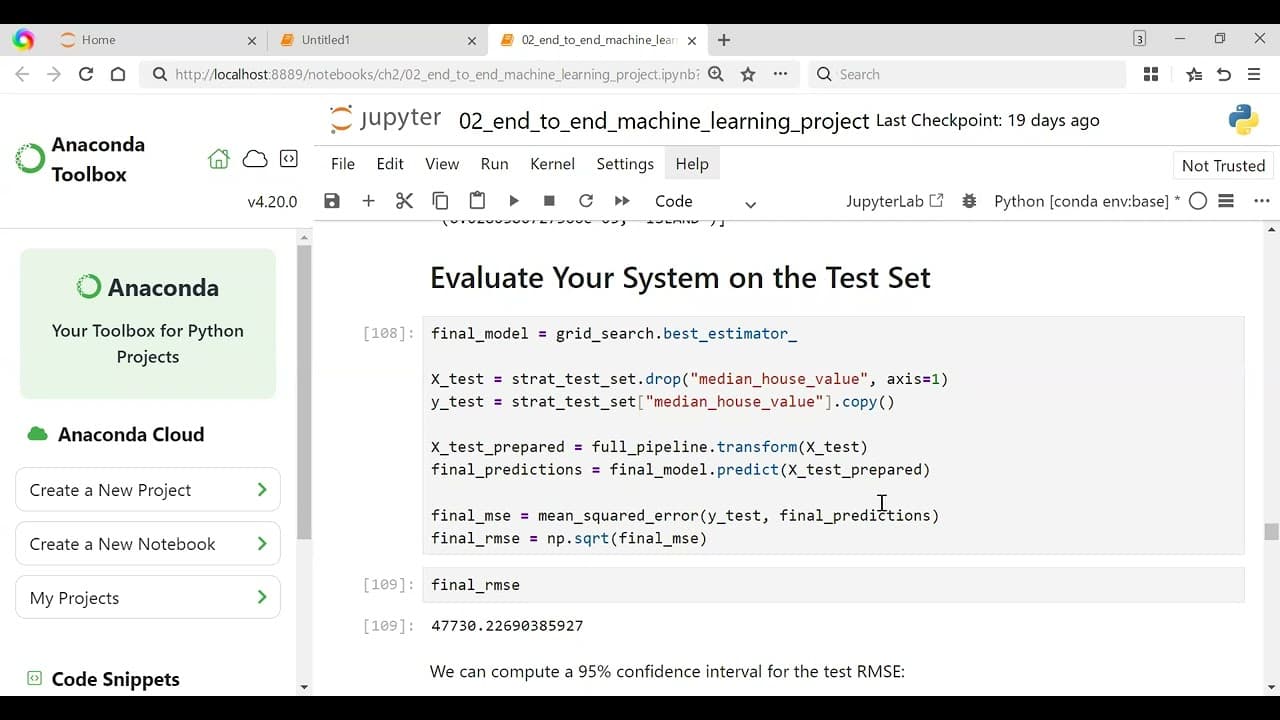Go back in browser history
This screenshot has height=720, width=1280.
(22, 74)
